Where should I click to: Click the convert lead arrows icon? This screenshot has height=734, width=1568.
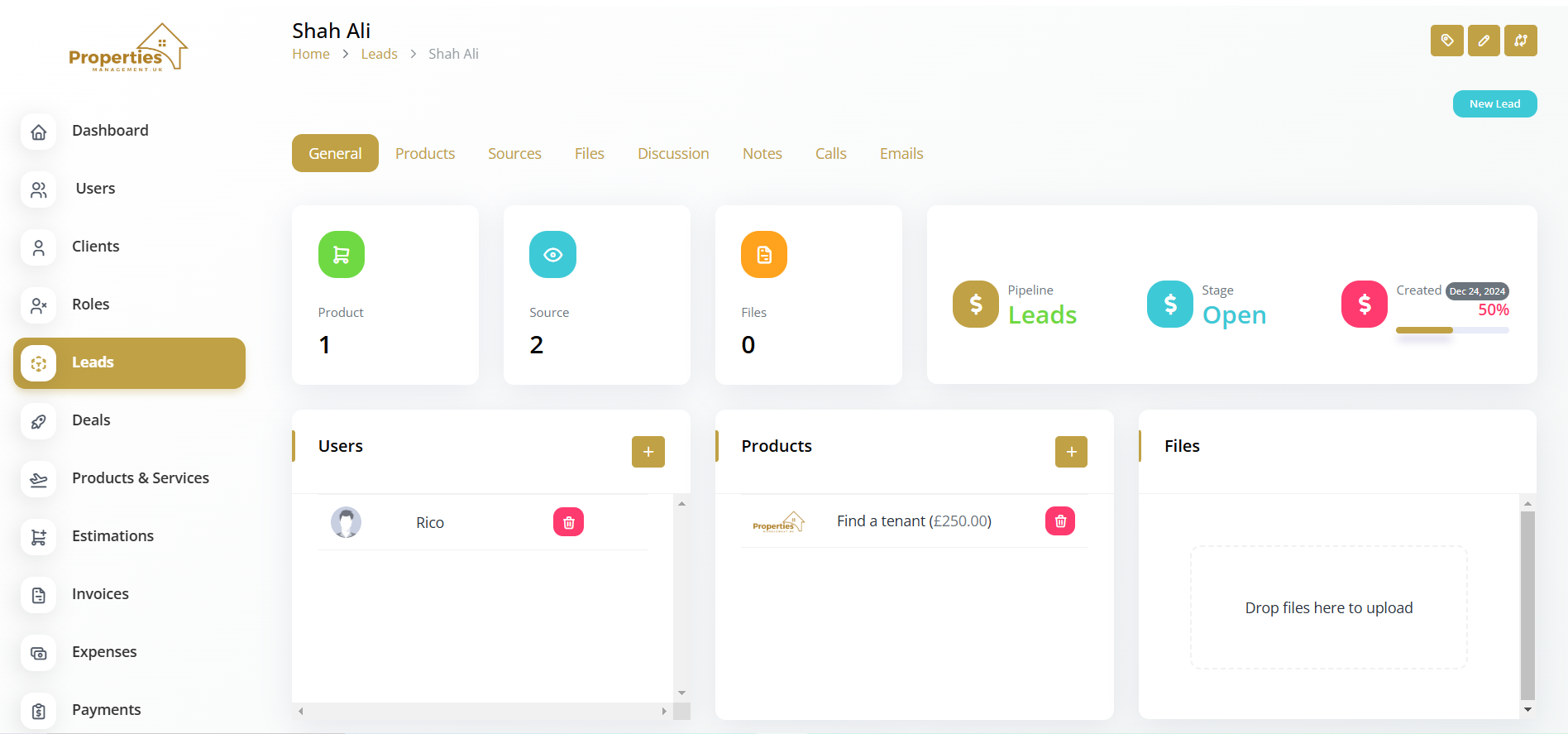(1520, 41)
